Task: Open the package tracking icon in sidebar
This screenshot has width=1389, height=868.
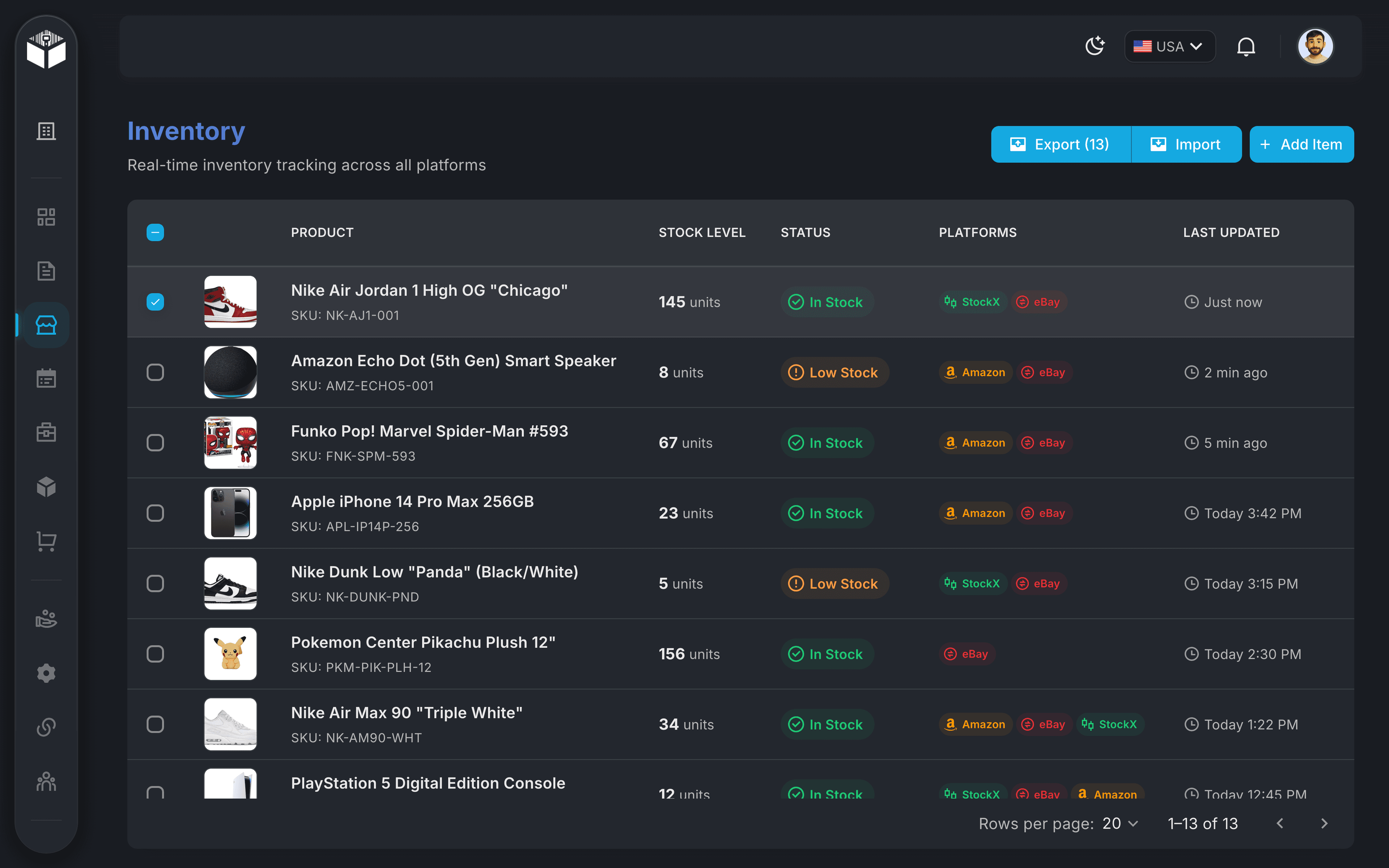Action: tap(46, 486)
